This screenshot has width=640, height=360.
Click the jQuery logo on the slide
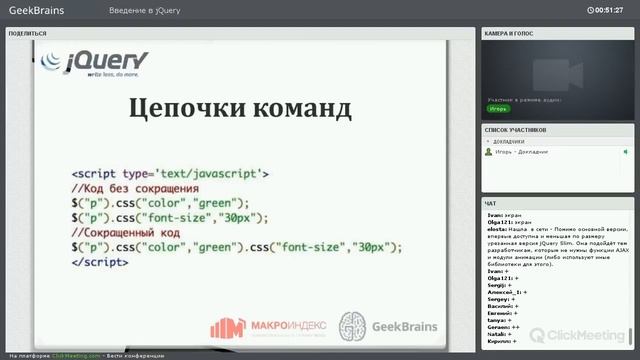click(x=94, y=62)
